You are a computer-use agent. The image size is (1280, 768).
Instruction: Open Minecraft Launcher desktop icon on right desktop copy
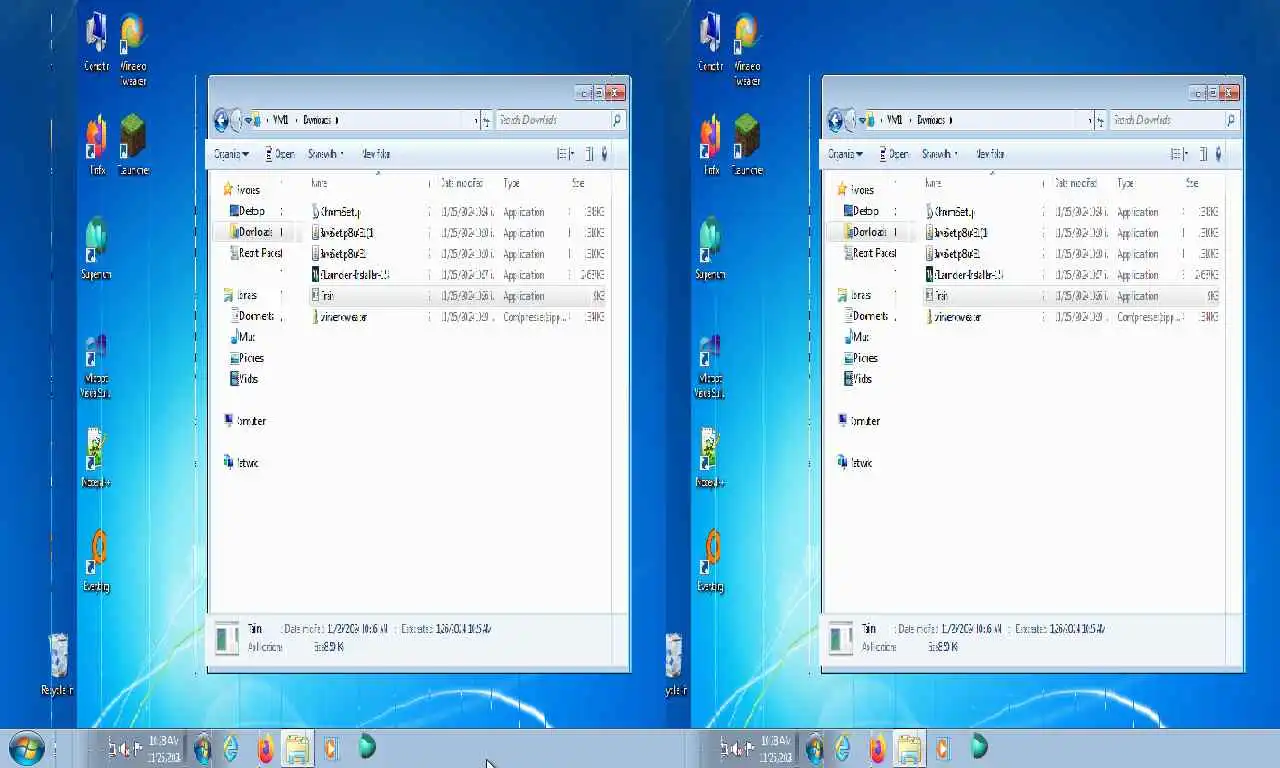coord(747,145)
